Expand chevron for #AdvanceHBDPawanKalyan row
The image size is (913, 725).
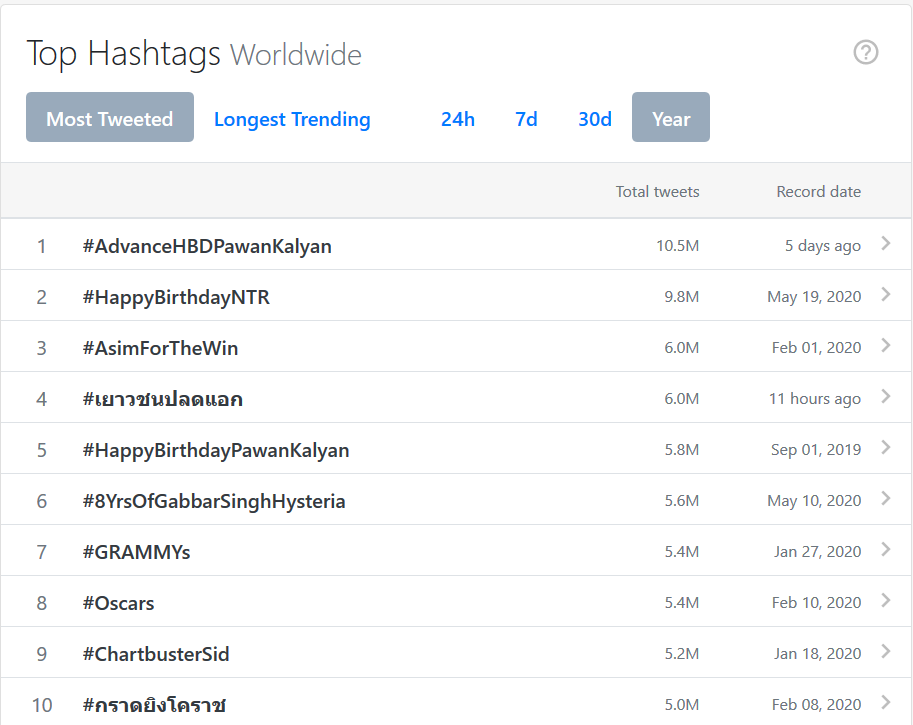886,243
